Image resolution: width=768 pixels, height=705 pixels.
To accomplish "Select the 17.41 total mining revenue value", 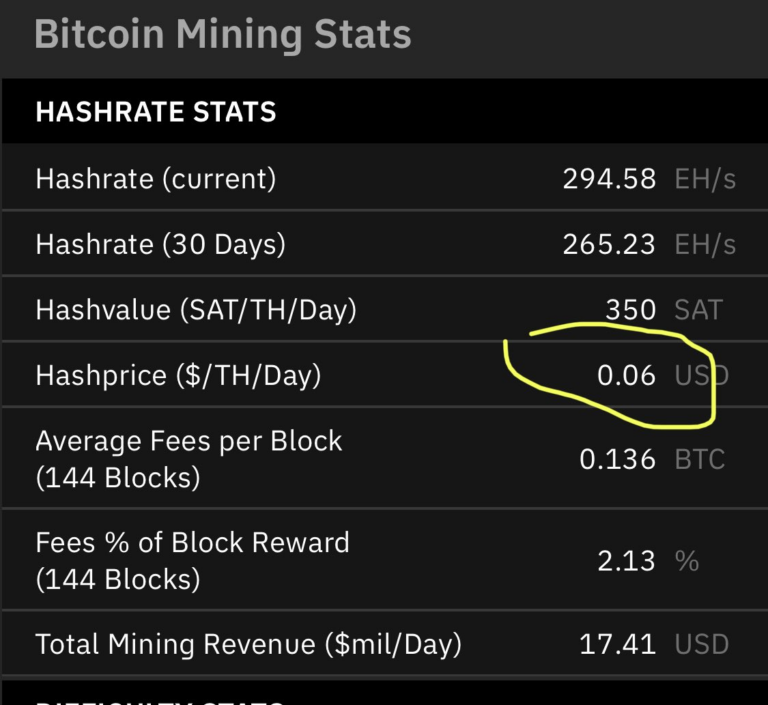I will (618, 645).
